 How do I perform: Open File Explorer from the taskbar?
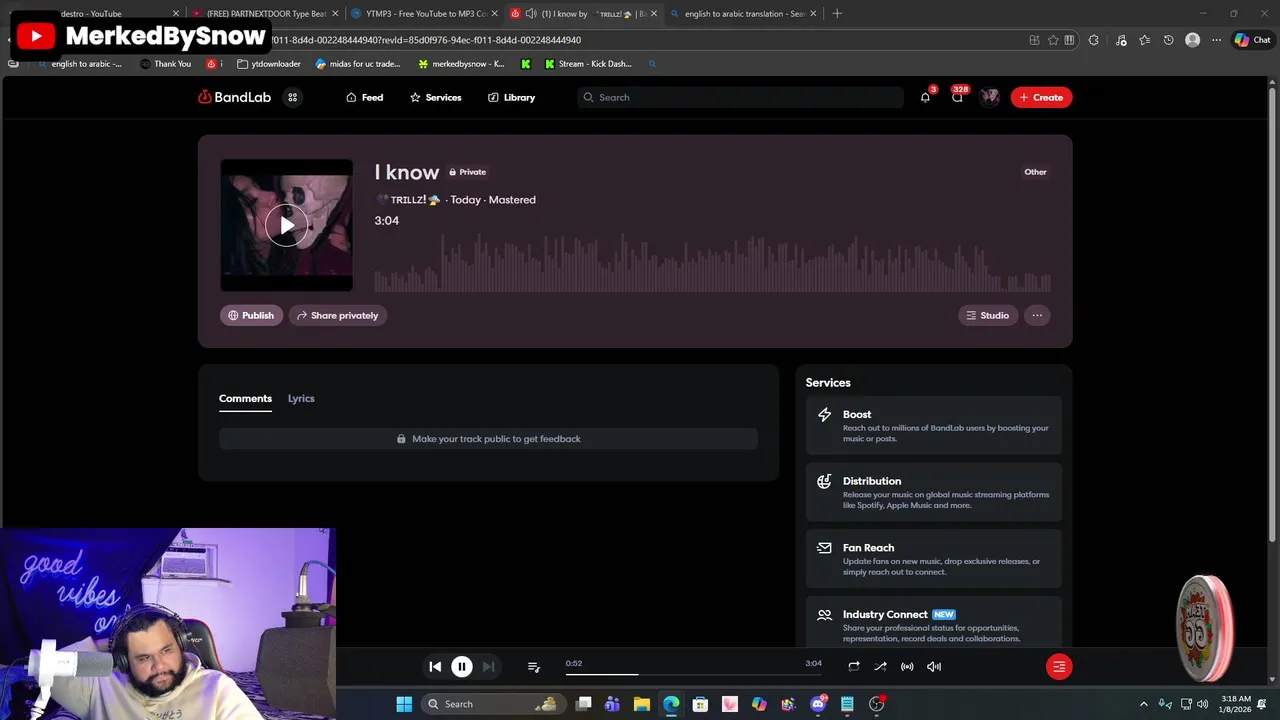(x=642, y=704)
